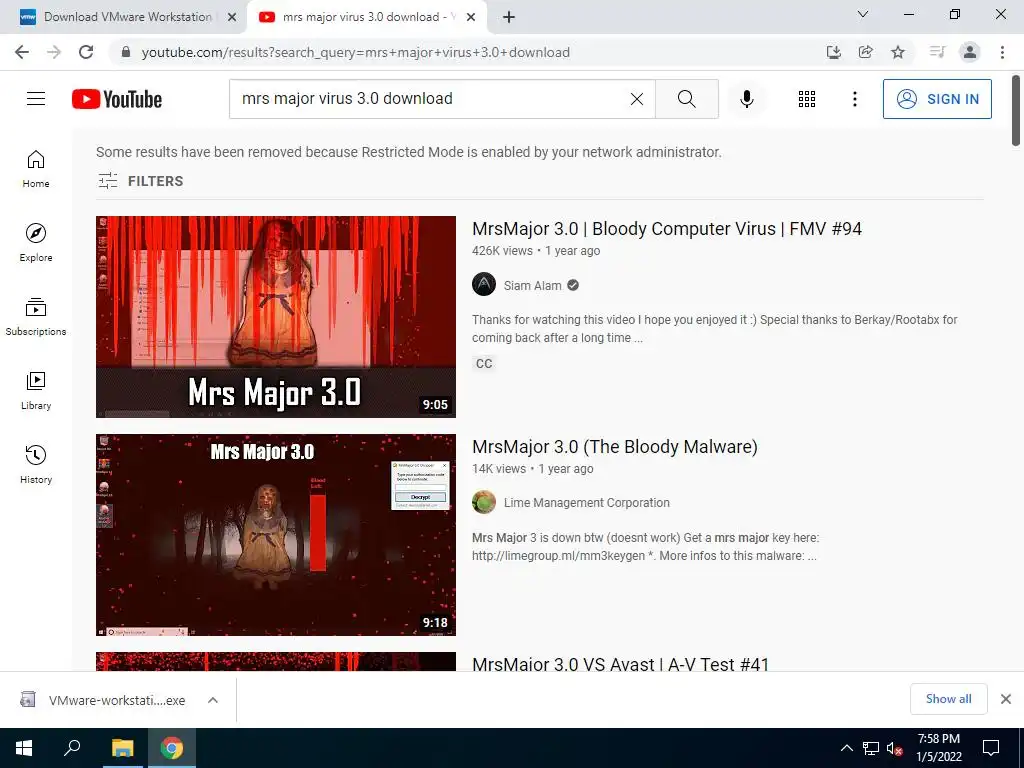This screenshot has width=1024, height=768.
Task: Open the Lime Management Corporation channel name
Action: pyautogui.click(x=586, y=503)
